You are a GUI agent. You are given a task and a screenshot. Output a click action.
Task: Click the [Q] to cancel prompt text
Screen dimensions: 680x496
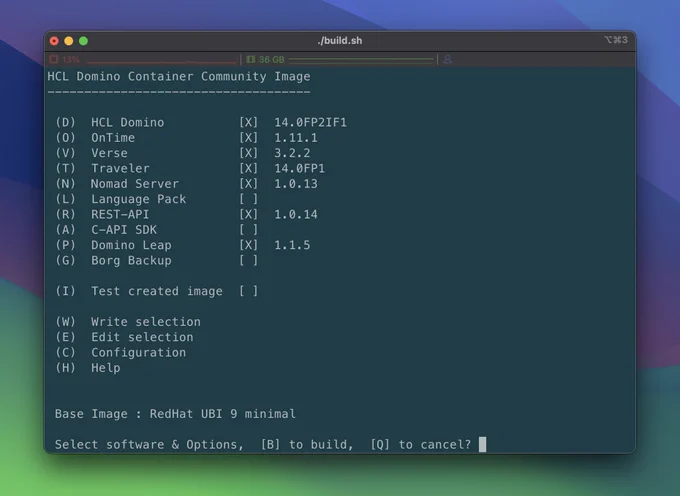[x=420, y=444]
